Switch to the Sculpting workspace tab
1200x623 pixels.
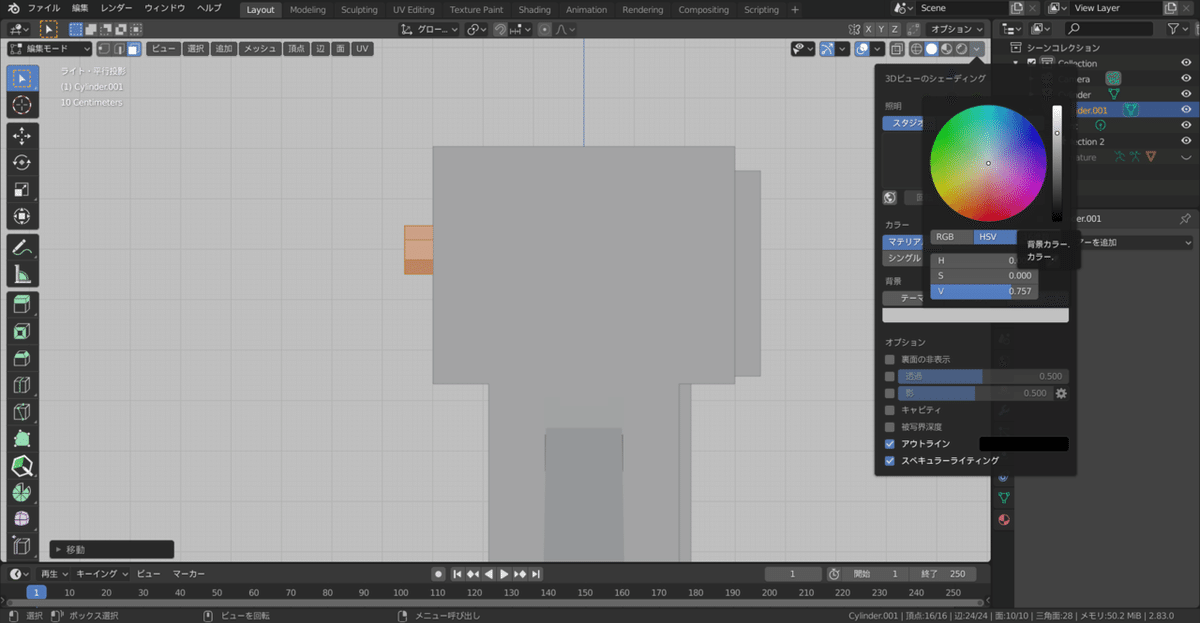click(x=359, y=10)
